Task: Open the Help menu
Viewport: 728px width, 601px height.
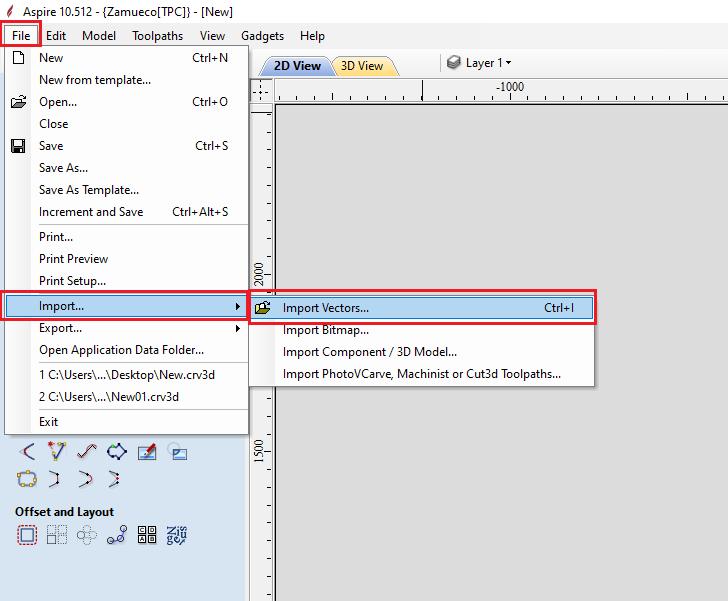Action: 312,36
